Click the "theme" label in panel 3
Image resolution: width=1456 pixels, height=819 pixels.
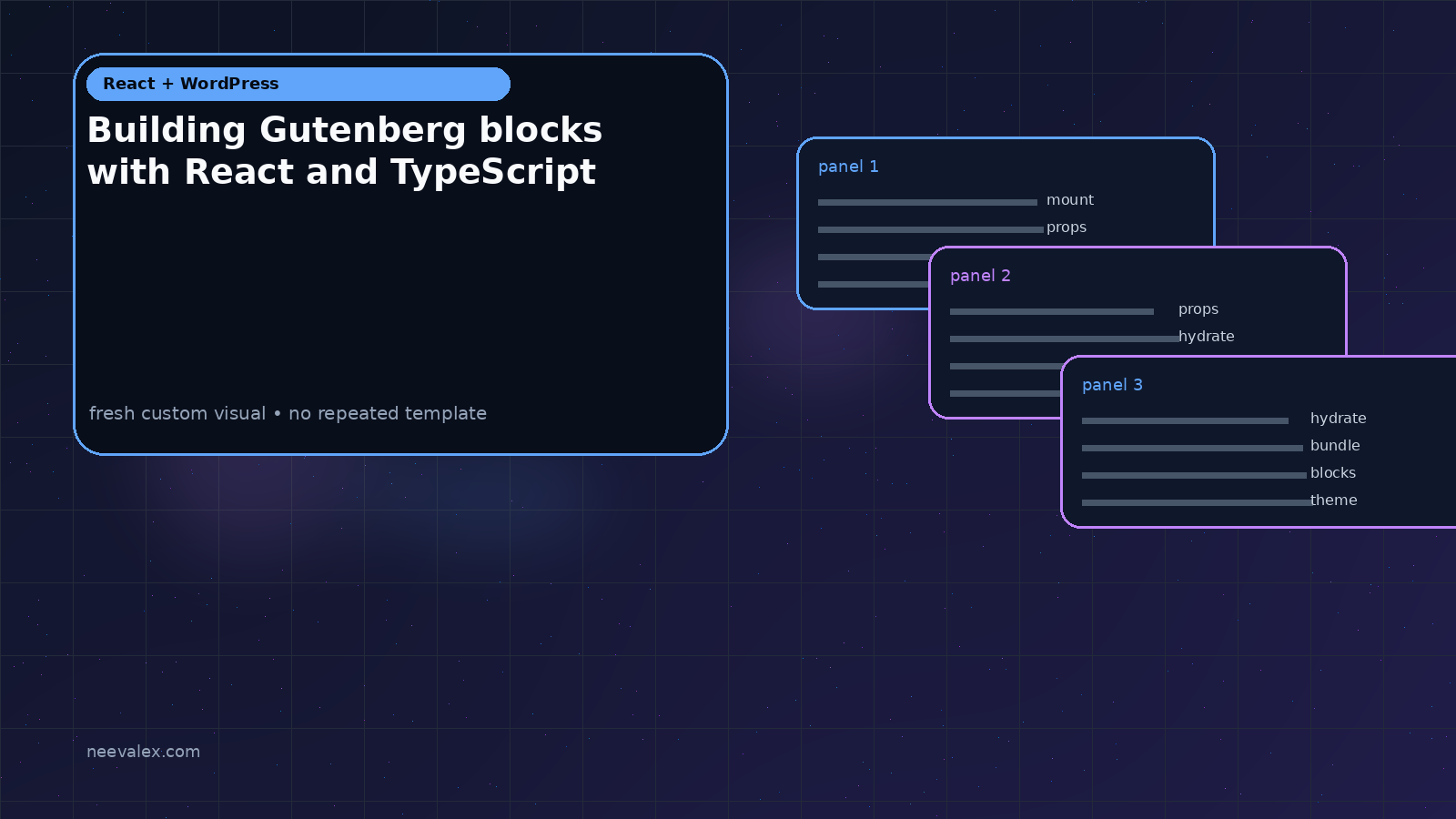point(1334,500)
